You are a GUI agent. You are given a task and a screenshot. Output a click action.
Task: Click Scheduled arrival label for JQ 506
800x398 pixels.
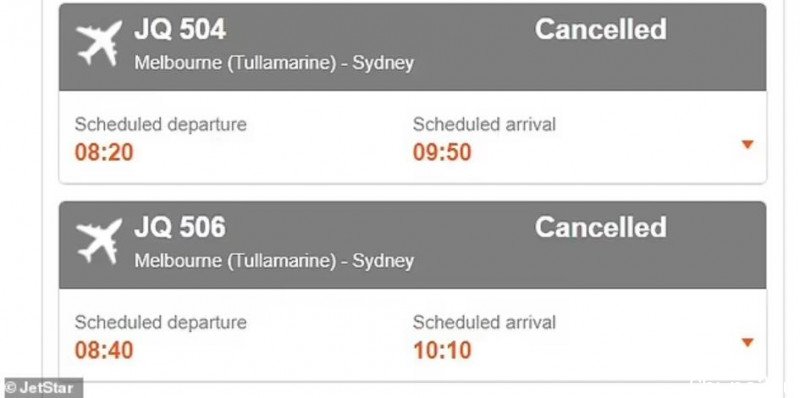point(484,322)
